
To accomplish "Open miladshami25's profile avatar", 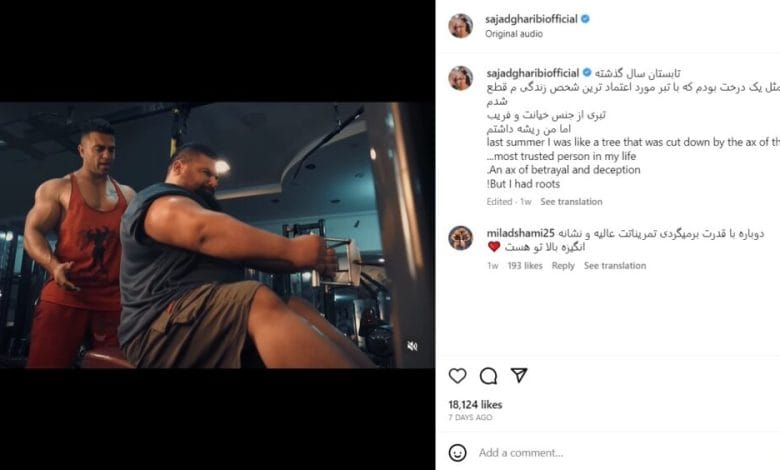I will point(460,237).
